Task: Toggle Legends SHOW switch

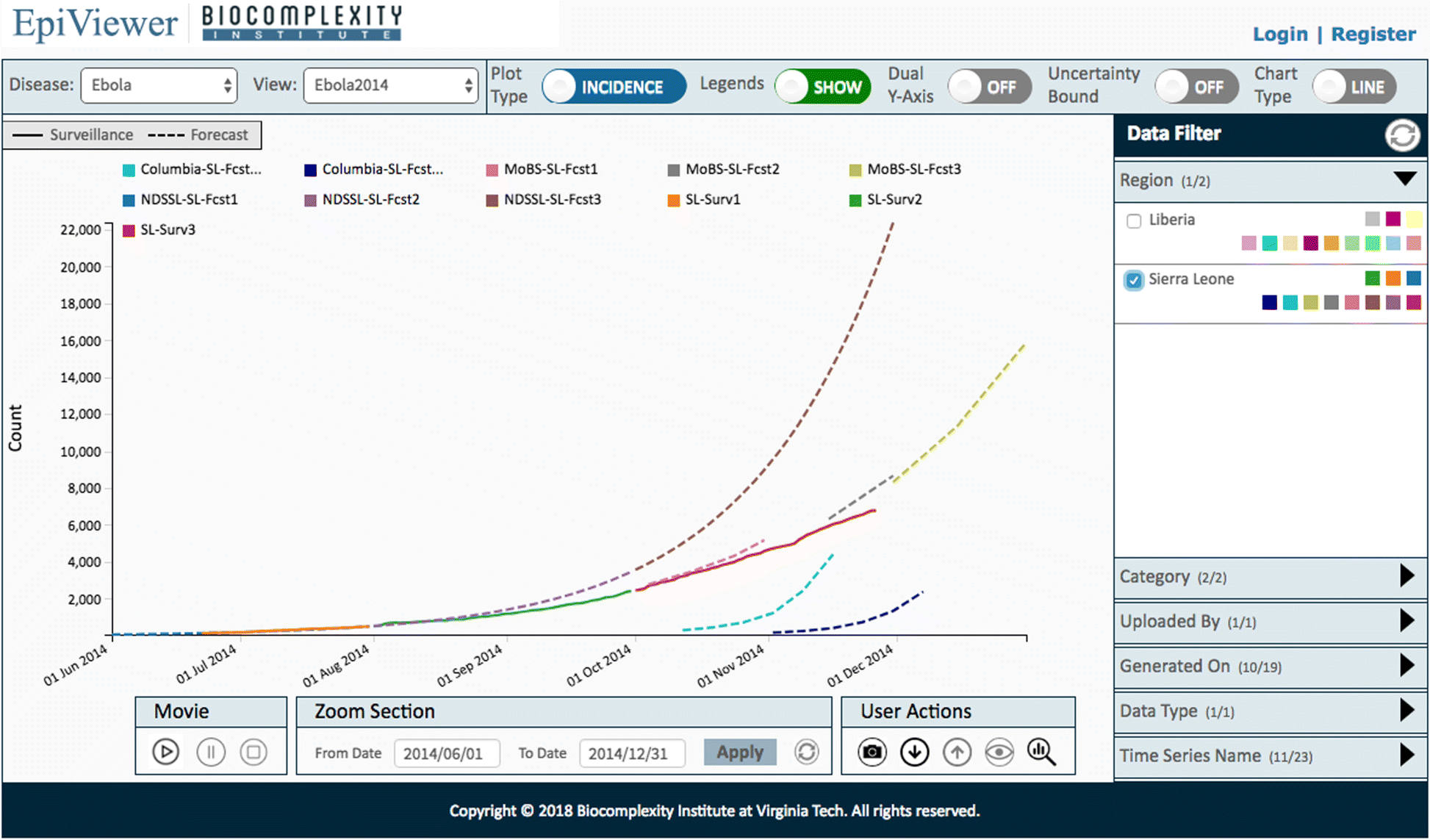Action: [x=823, y=87]
